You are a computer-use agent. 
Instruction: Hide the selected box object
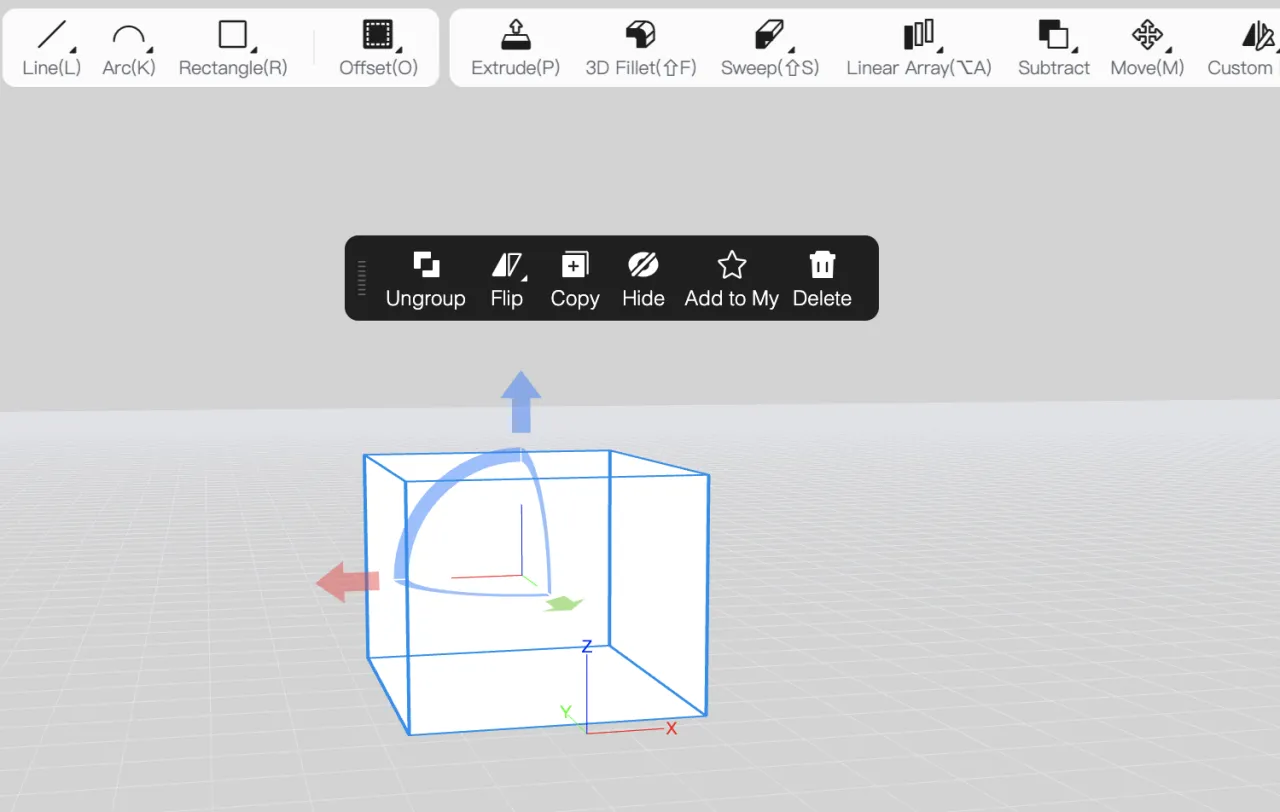(x=643, y=278)
